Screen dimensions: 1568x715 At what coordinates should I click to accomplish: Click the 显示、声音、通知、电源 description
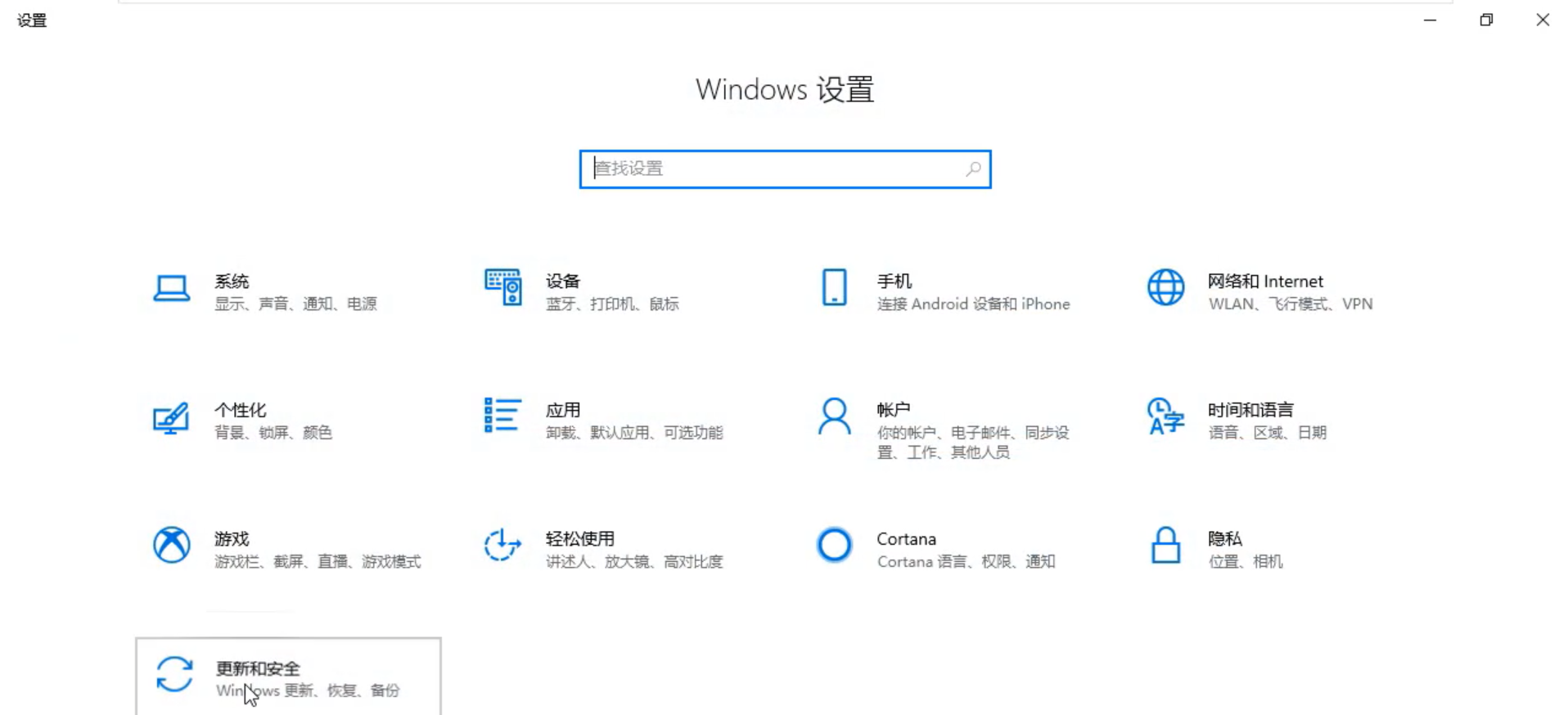(x=295, y=304)
